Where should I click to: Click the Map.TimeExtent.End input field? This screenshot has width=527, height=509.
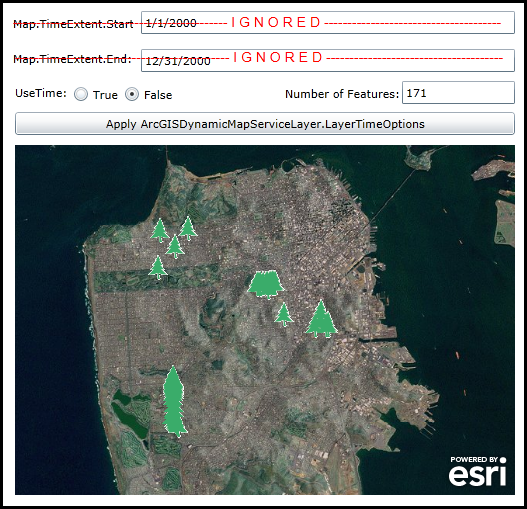[328, 61]
